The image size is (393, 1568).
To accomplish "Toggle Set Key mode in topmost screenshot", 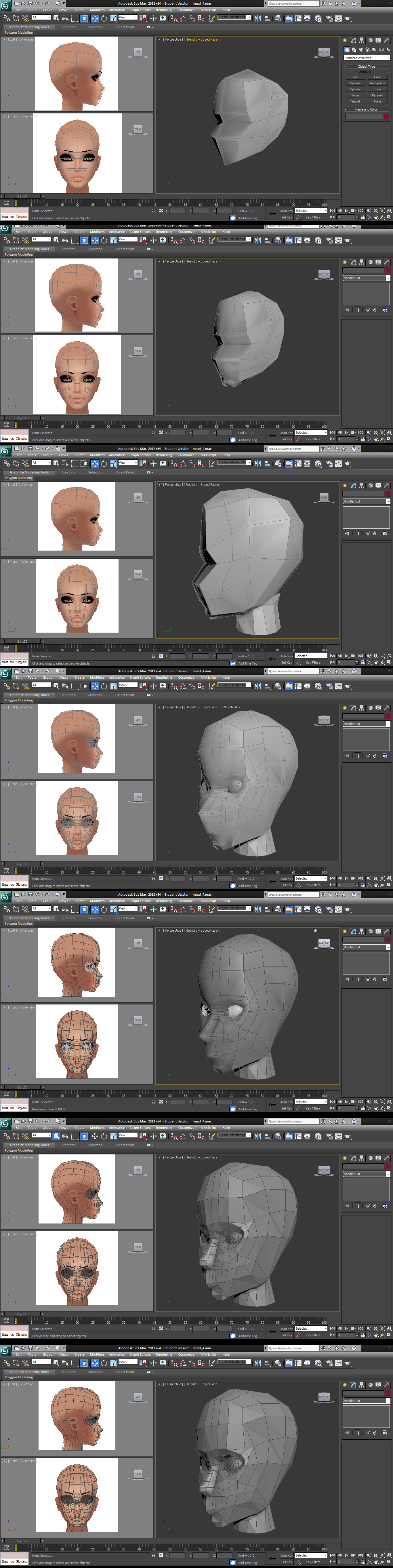I will (286, 217).
